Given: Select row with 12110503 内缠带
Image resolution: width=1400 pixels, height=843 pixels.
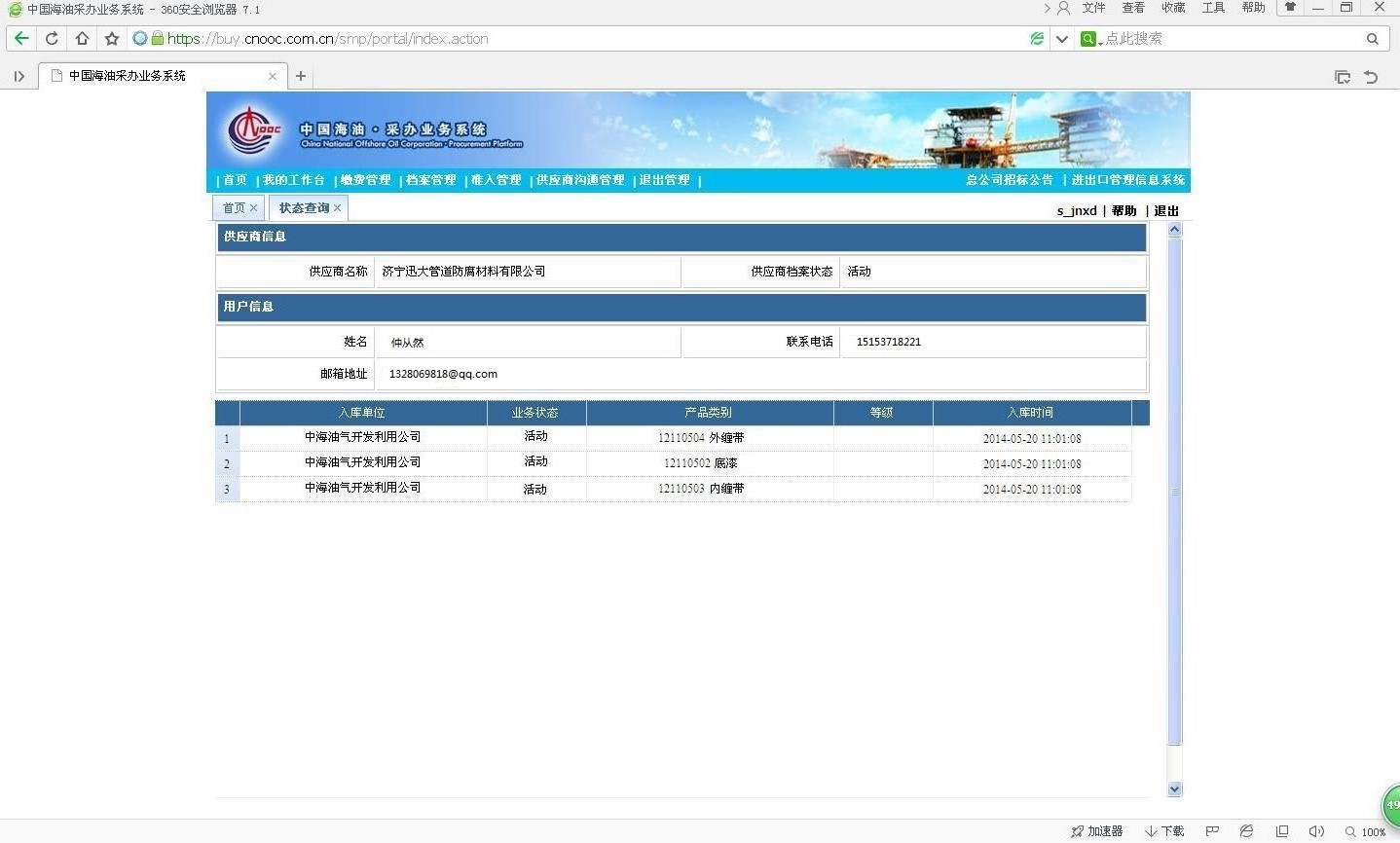Looking at the screenshot, I should pos(674,489).
